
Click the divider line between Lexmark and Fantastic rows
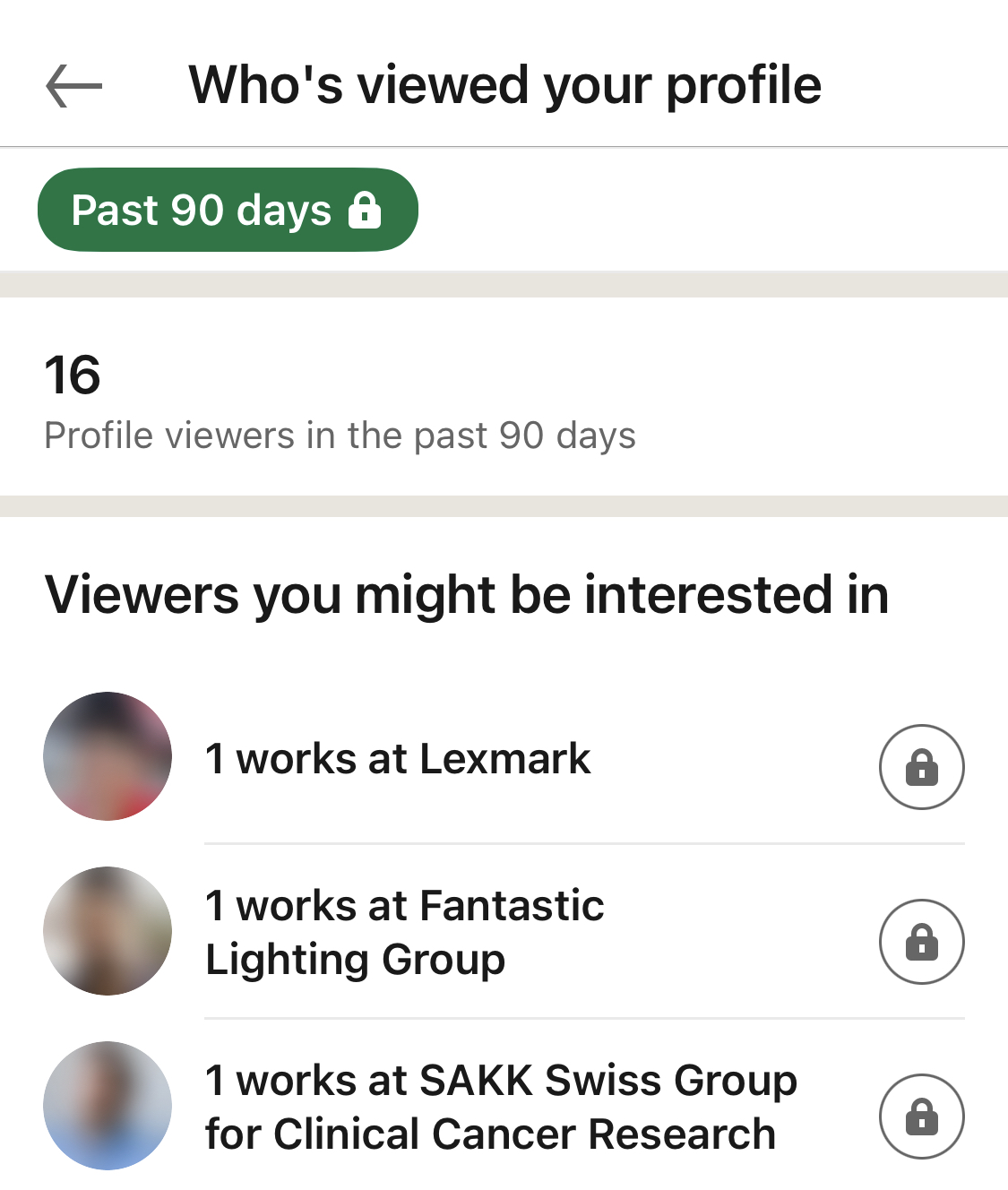[x=584, y=843]
